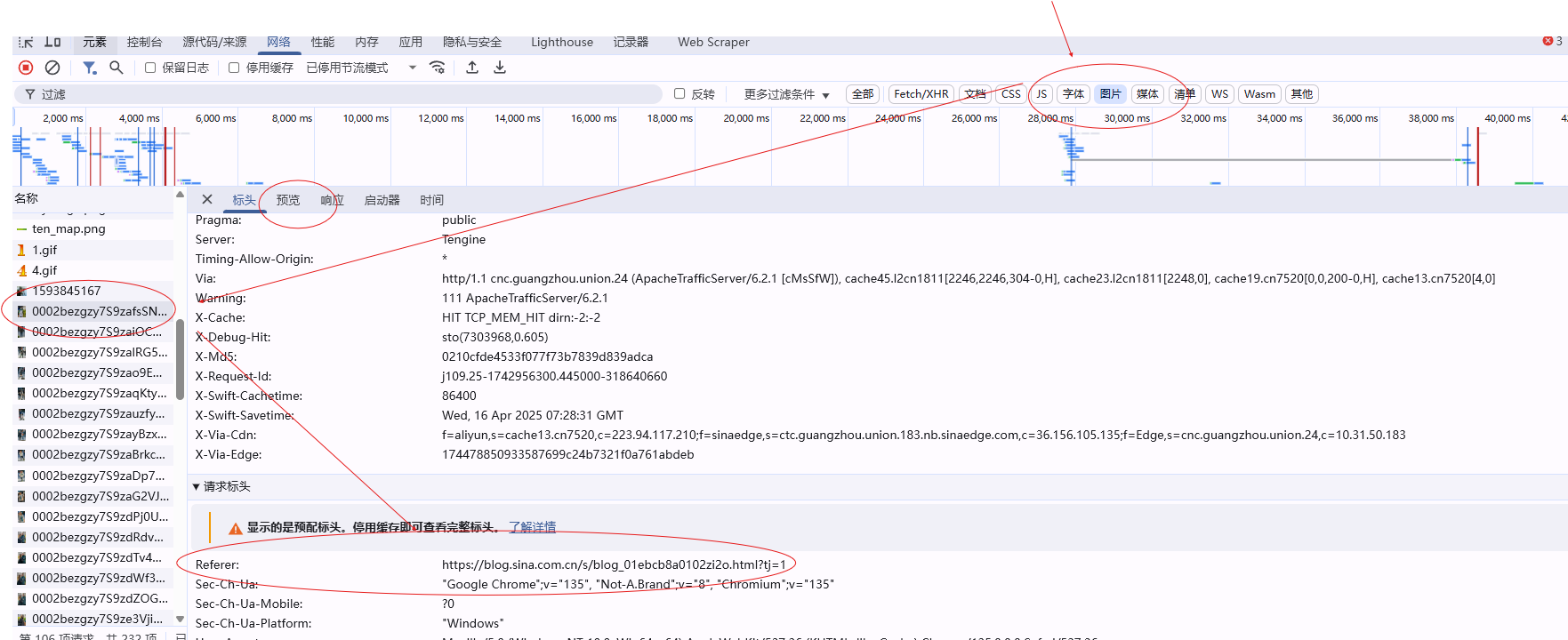Open network conditions Wi-Fi icon

coord(437,68)
